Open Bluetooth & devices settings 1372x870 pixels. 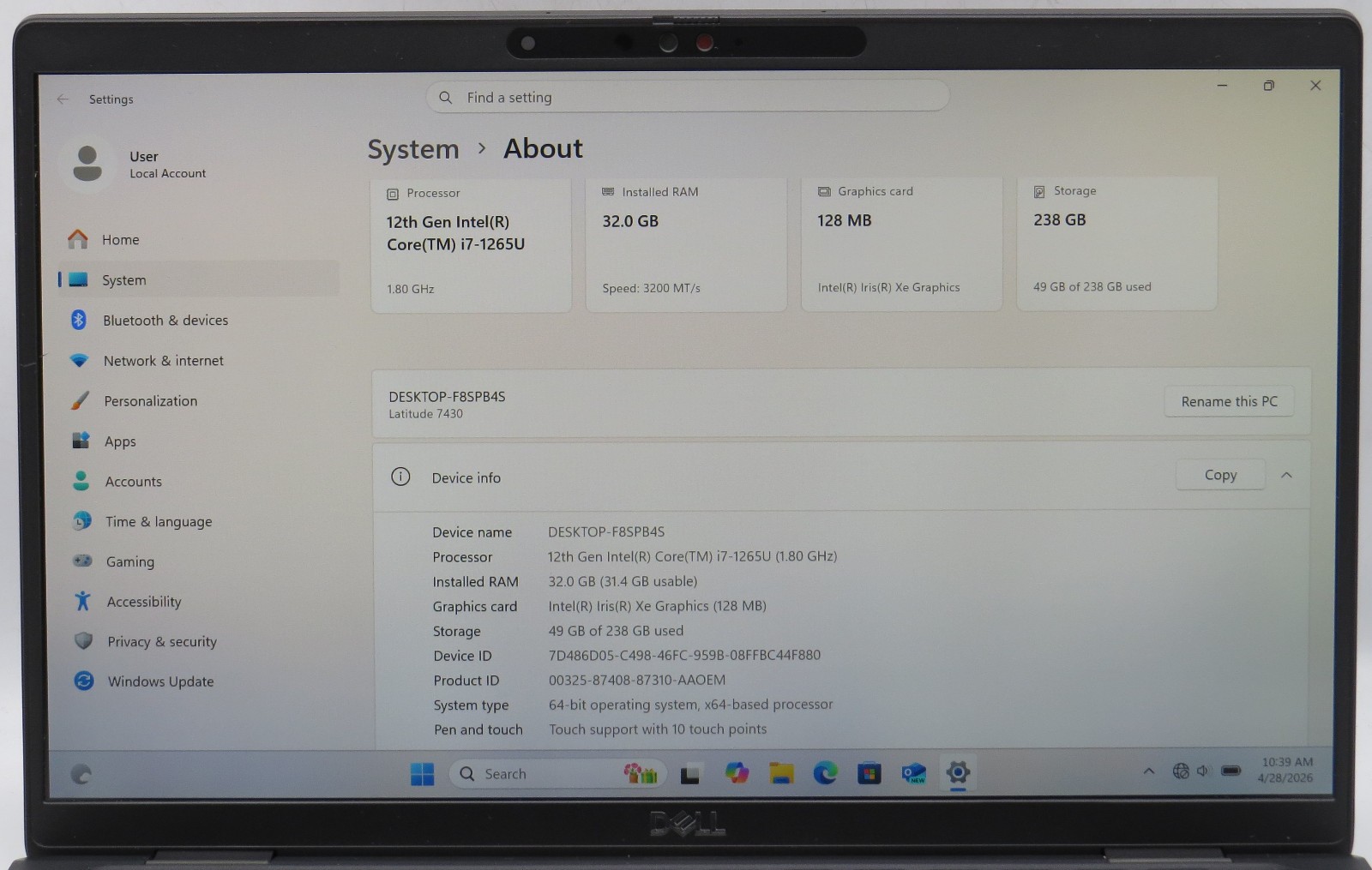click(x=199, y=320)
